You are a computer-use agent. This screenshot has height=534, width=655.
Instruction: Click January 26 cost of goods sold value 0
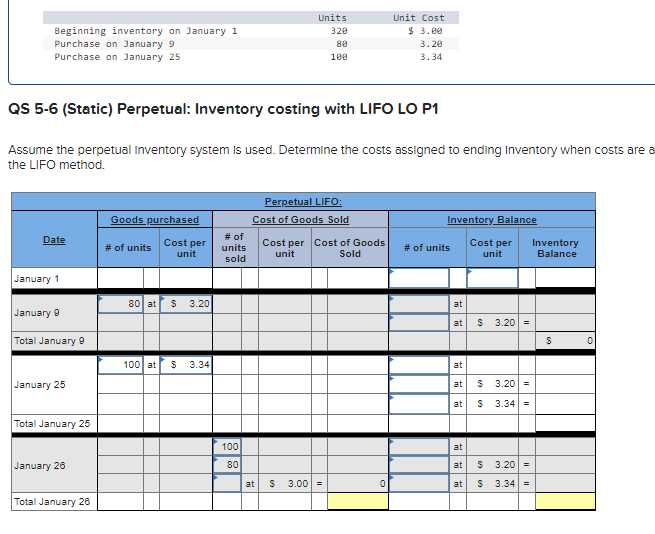(358, 483)
